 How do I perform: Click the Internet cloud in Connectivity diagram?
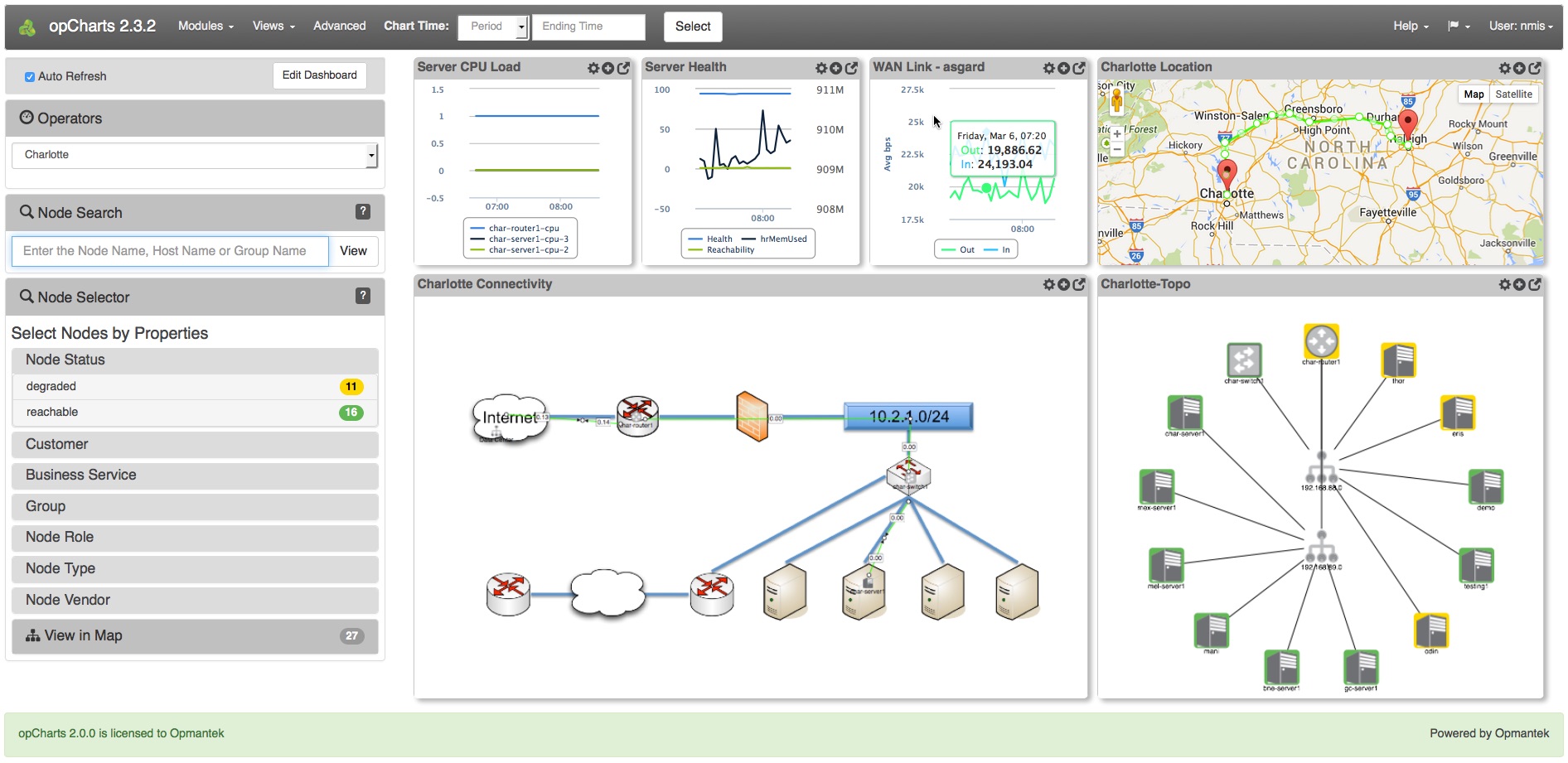[x=510, y=418]
